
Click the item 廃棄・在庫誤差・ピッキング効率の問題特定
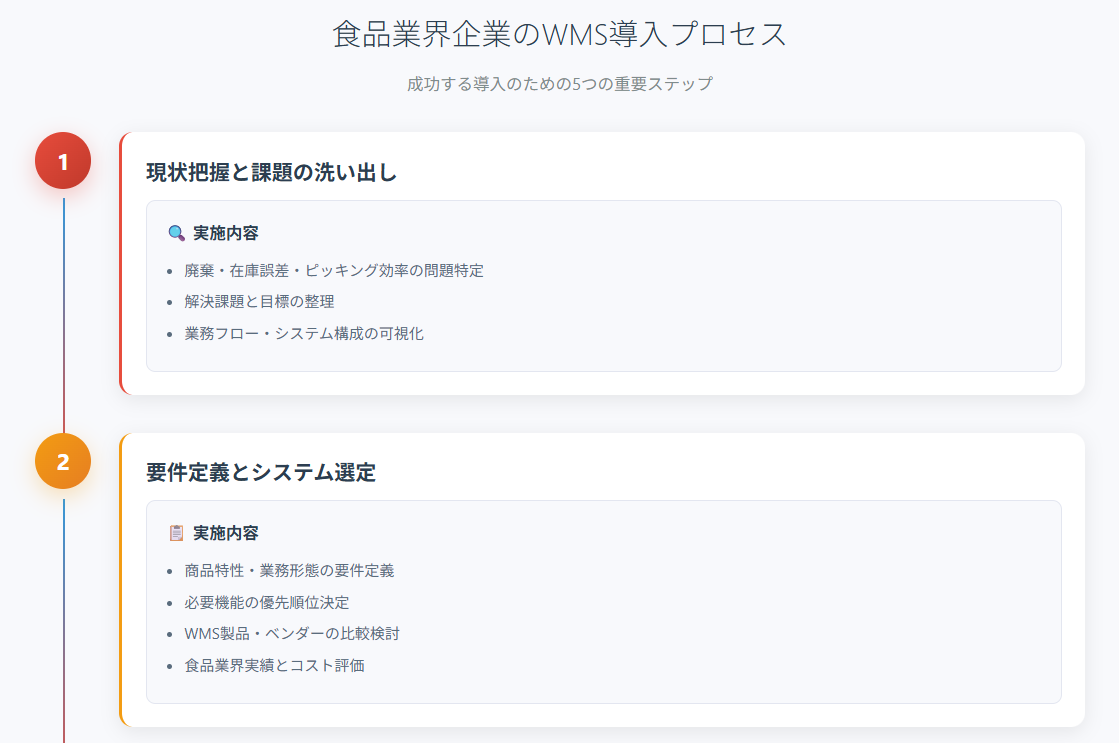click(x=333, y=270)
